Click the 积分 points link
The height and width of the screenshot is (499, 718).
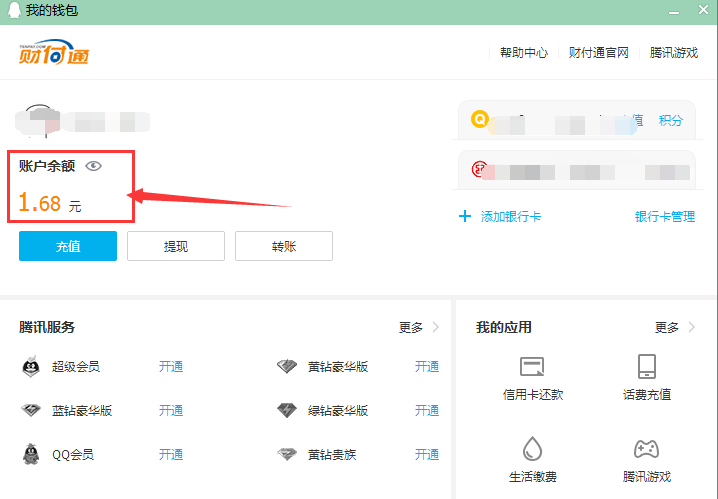[x=671, y=120]
